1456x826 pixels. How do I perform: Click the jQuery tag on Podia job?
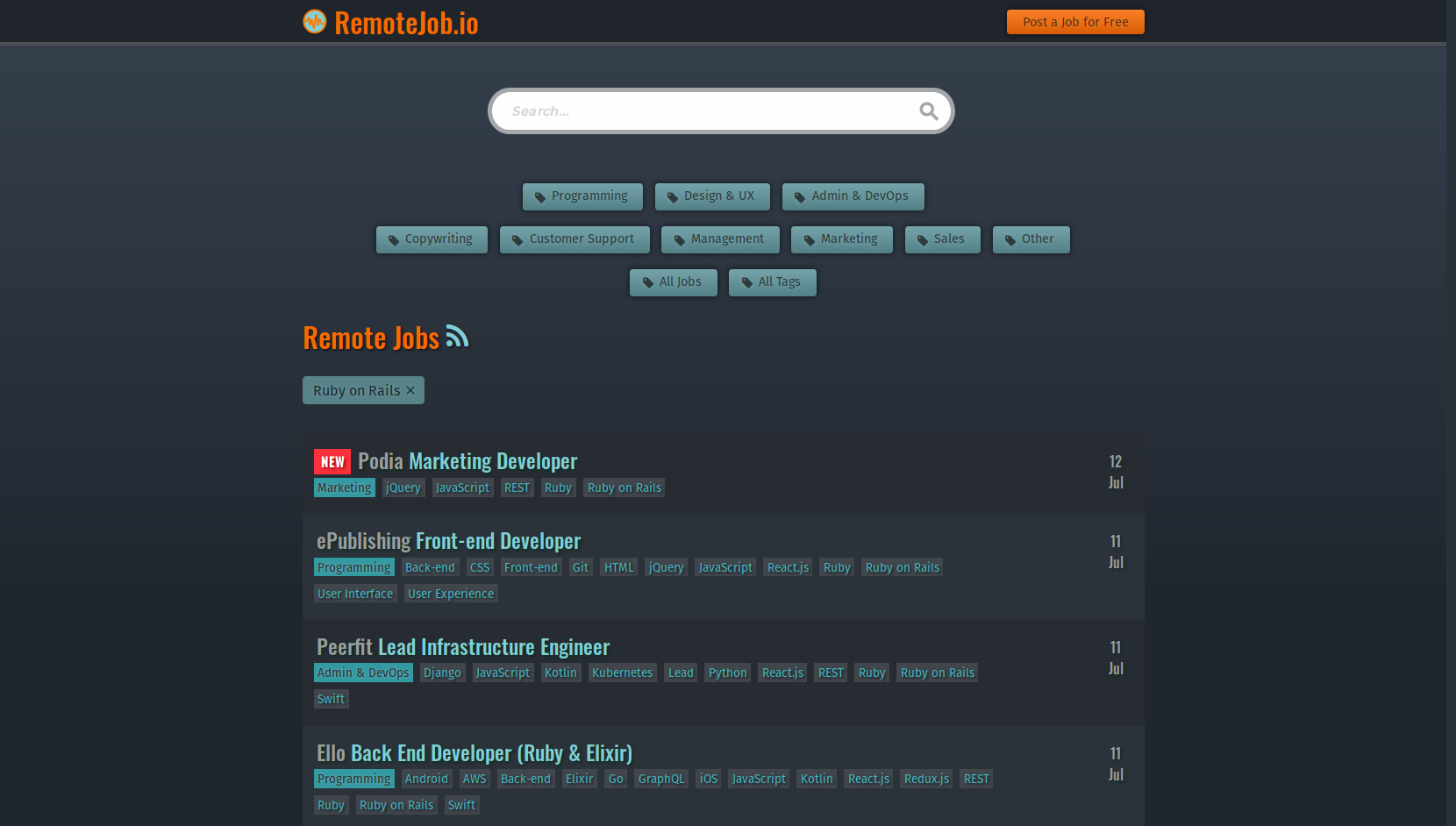[403, 488]
